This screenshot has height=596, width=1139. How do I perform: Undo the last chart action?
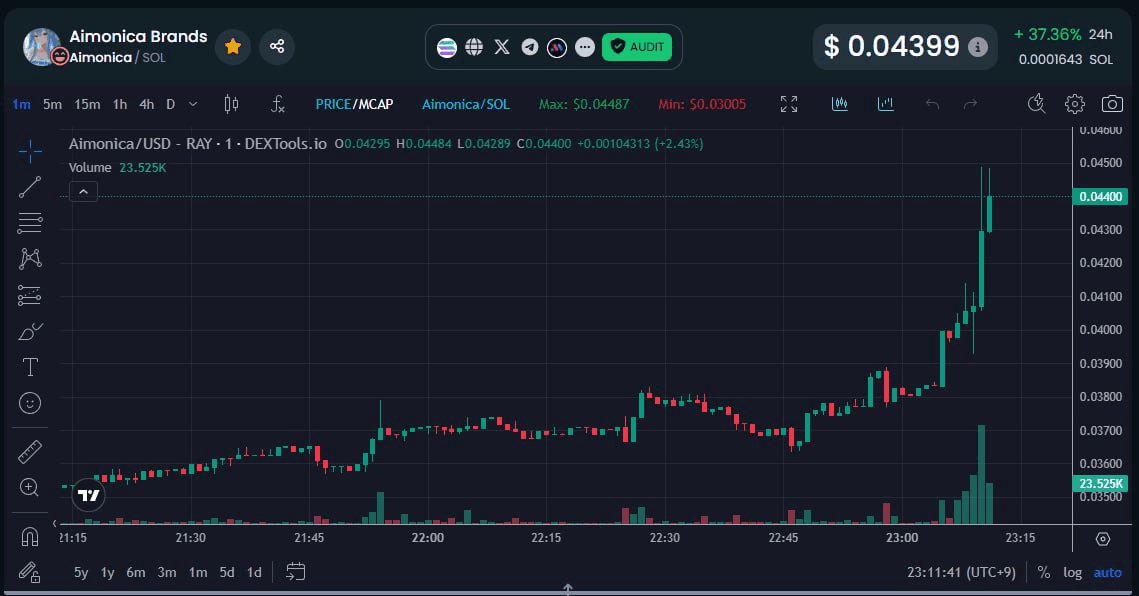932,104
